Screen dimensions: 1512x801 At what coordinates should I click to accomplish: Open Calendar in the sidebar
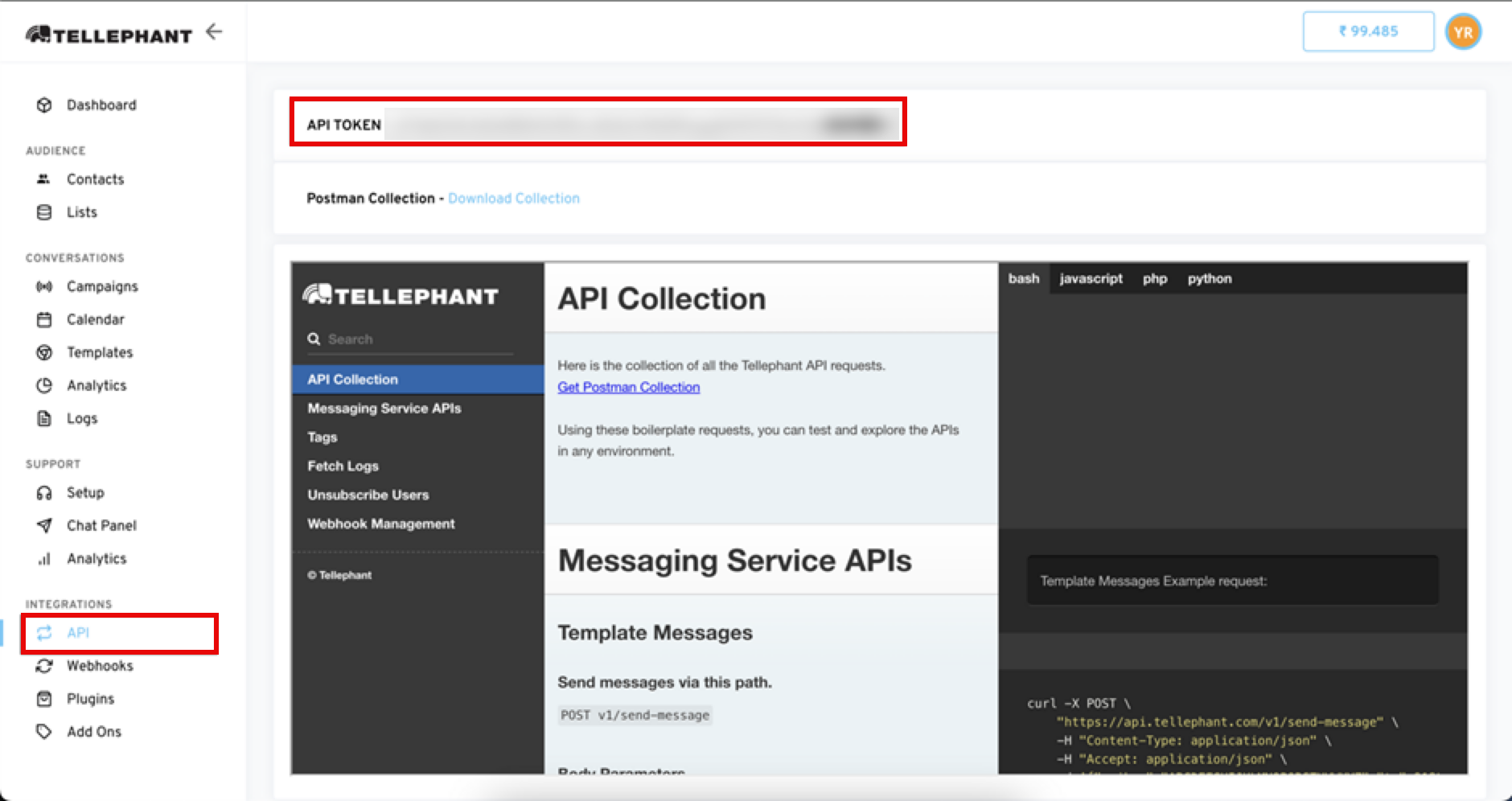[96, 319]
